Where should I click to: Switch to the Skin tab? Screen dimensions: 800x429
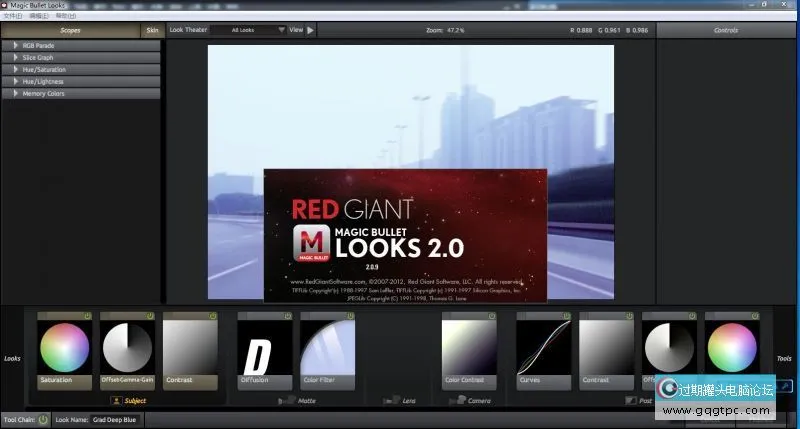coord(152,30)
